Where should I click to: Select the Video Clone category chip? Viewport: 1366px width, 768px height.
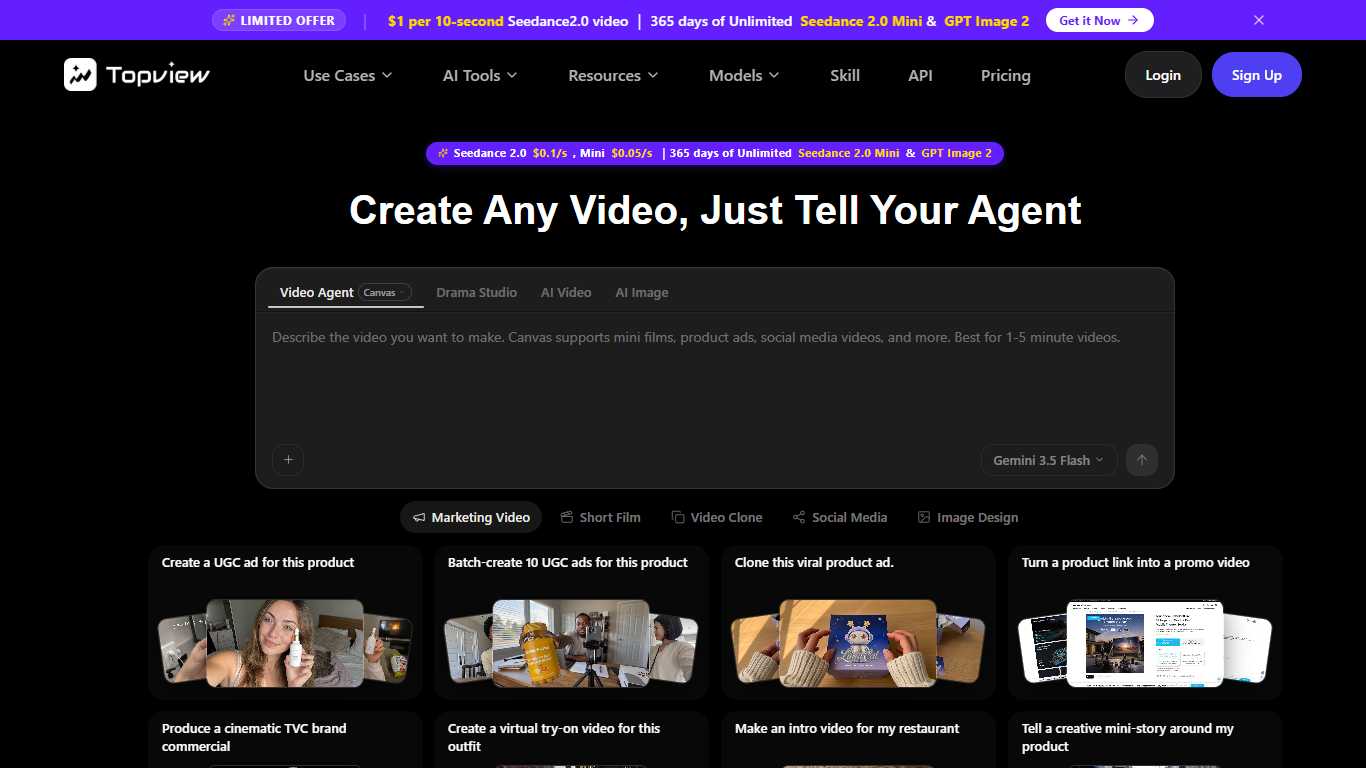tap(717, 517)
